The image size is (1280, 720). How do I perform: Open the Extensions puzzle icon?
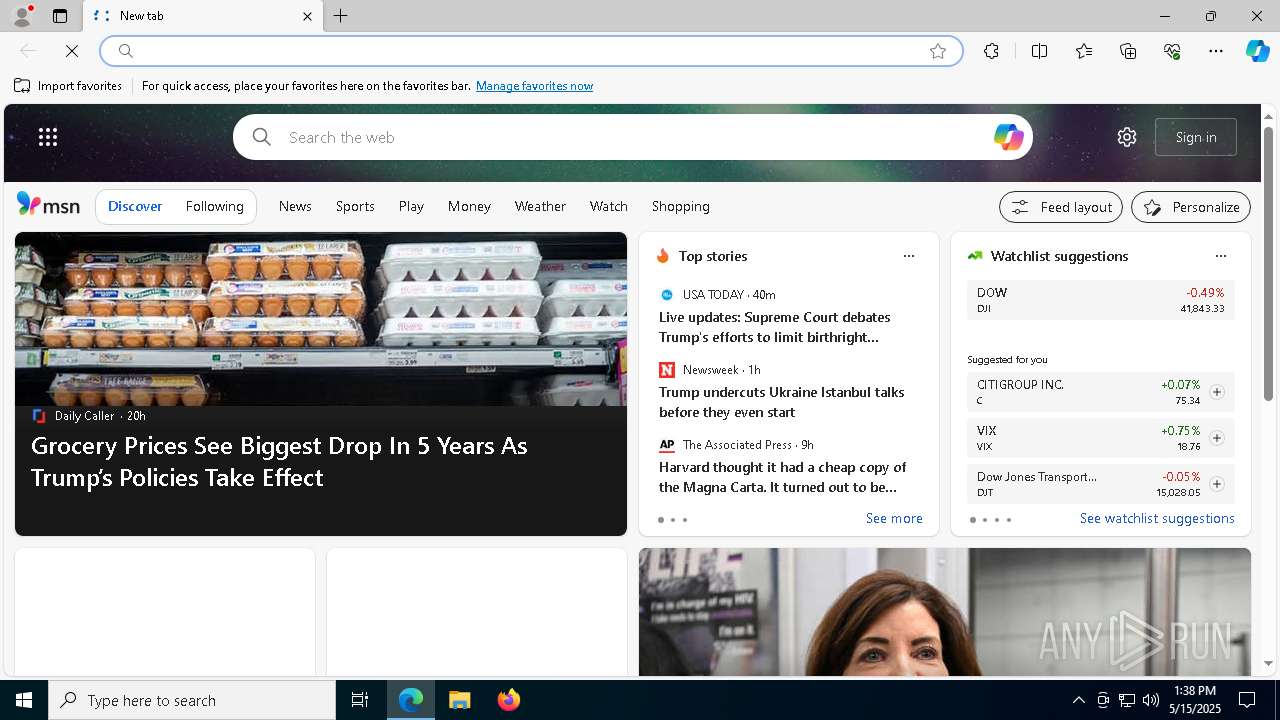tap(991, 51)
